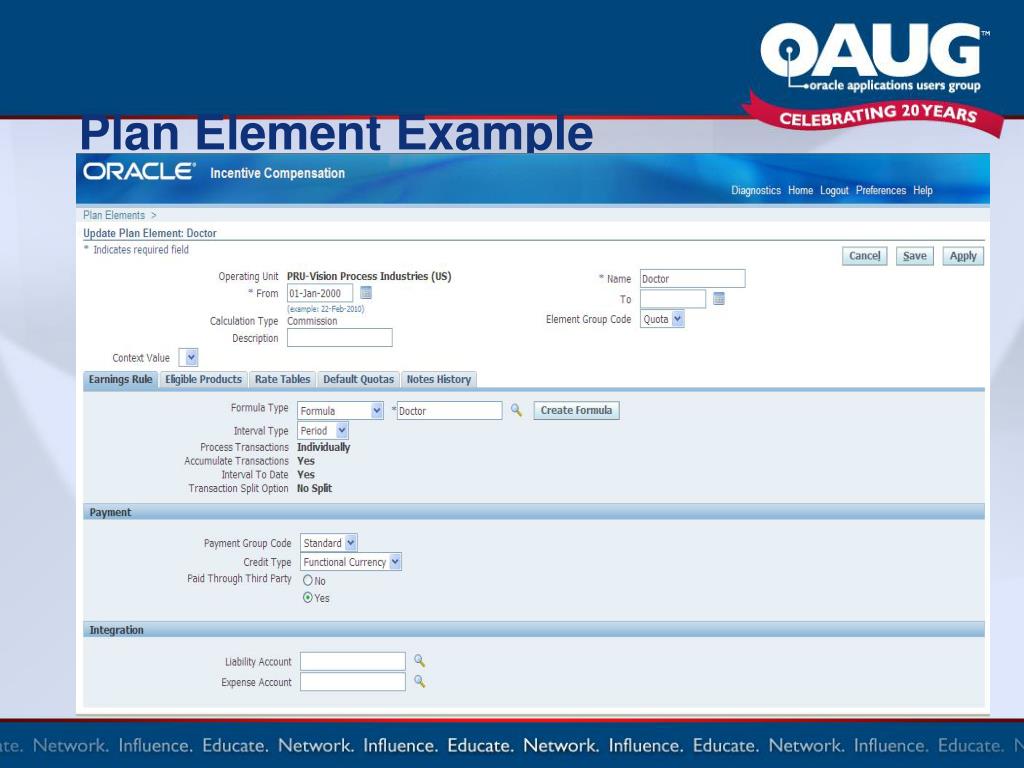Click the formula name field Doctor
Screen dimensions: 1024x768
click(x=449, y=410)
